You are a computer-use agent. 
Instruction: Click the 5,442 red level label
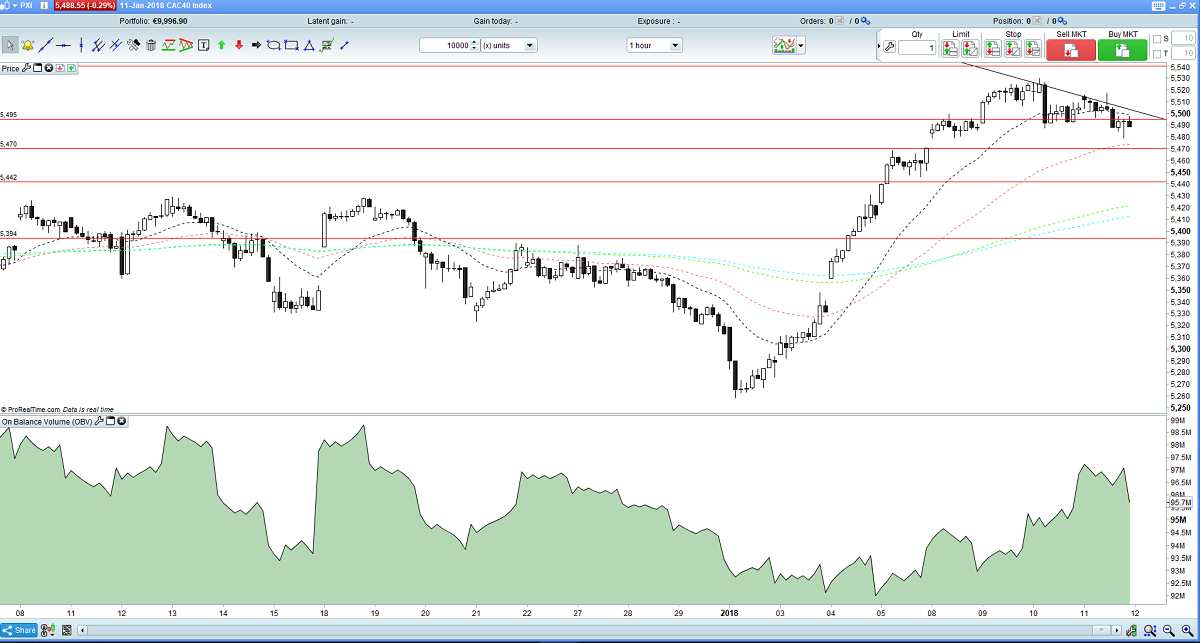coord(9,177)
